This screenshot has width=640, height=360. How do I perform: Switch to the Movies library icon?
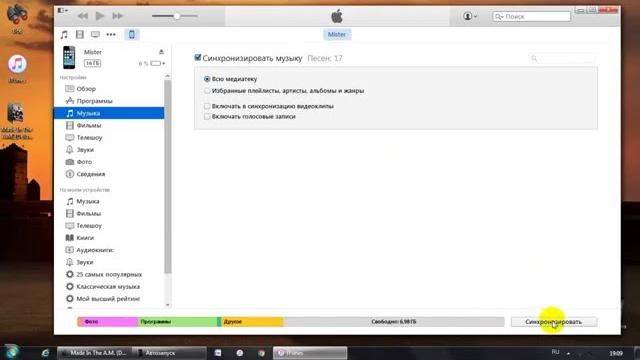(80, 35)
